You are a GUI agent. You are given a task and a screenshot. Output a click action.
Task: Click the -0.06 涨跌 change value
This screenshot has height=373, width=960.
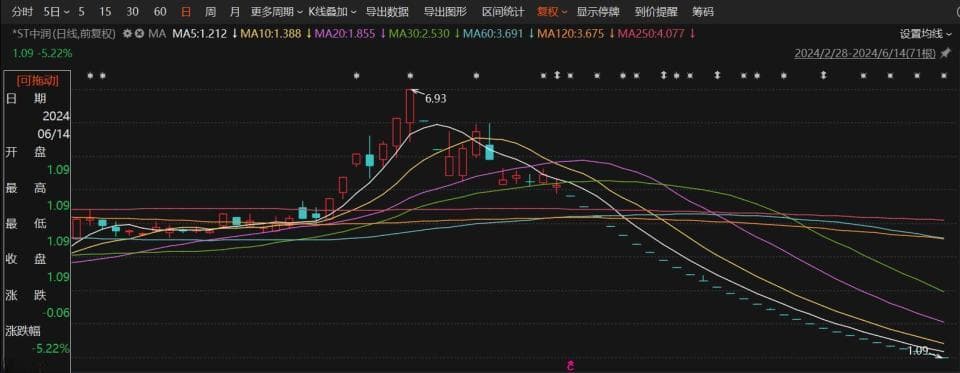click(x=56, y=313)
